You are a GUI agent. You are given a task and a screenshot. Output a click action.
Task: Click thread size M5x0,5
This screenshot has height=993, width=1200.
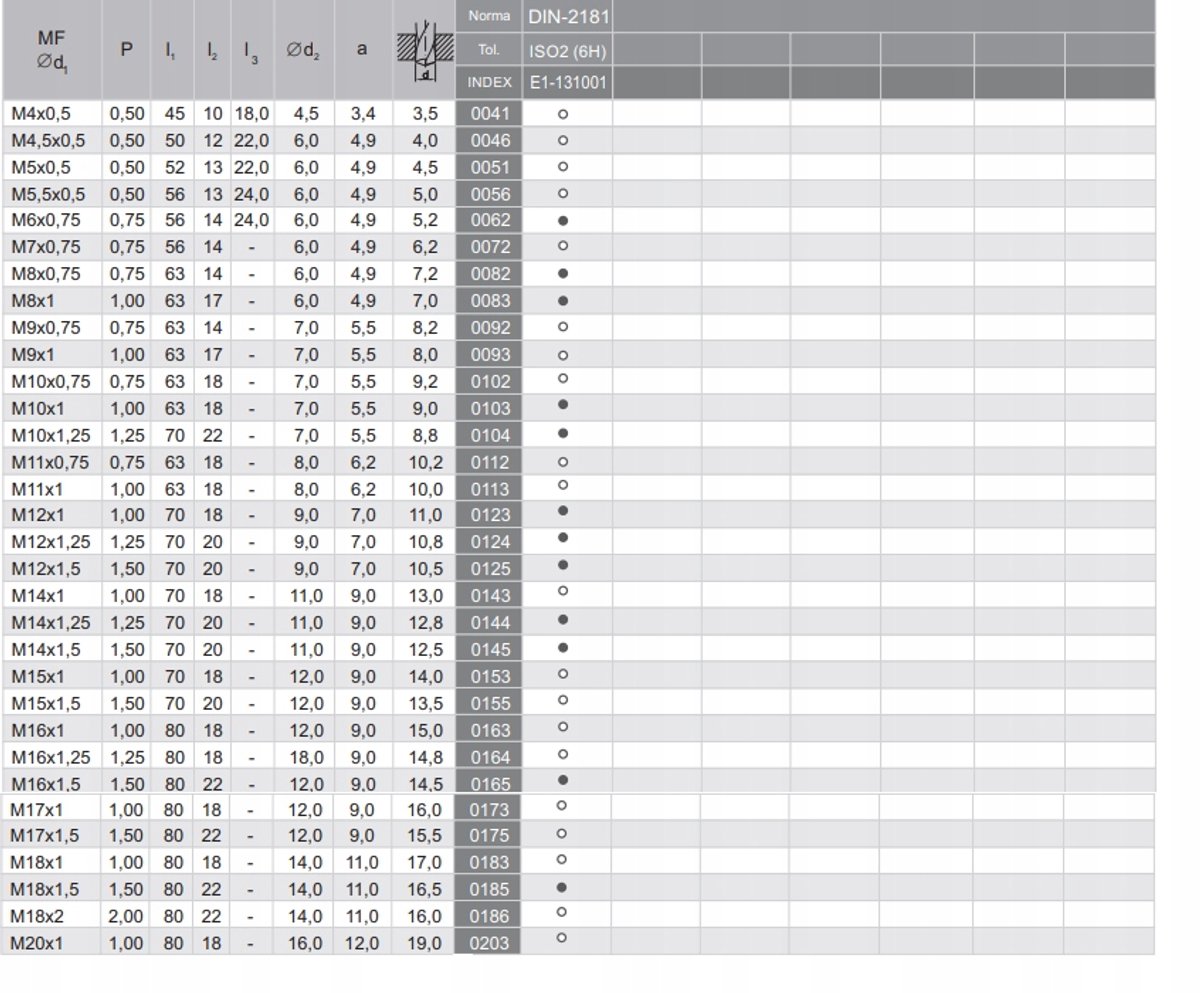click(x=41, y=168)
